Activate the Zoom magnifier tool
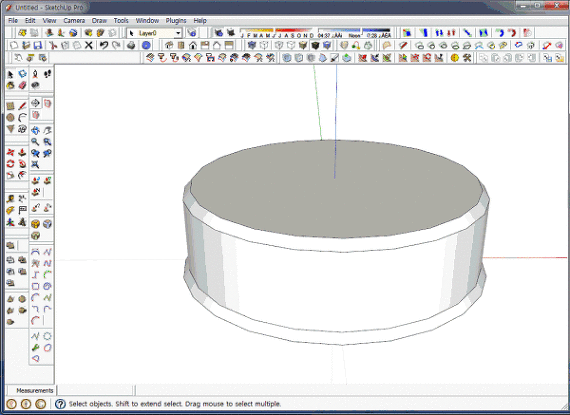This screenshot has width=570, height=415. coord(35,142)
